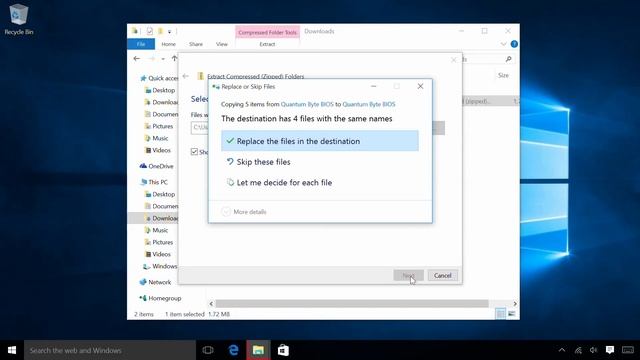
Task: Open the File tab in Explorer
Action: pos(141,44)
